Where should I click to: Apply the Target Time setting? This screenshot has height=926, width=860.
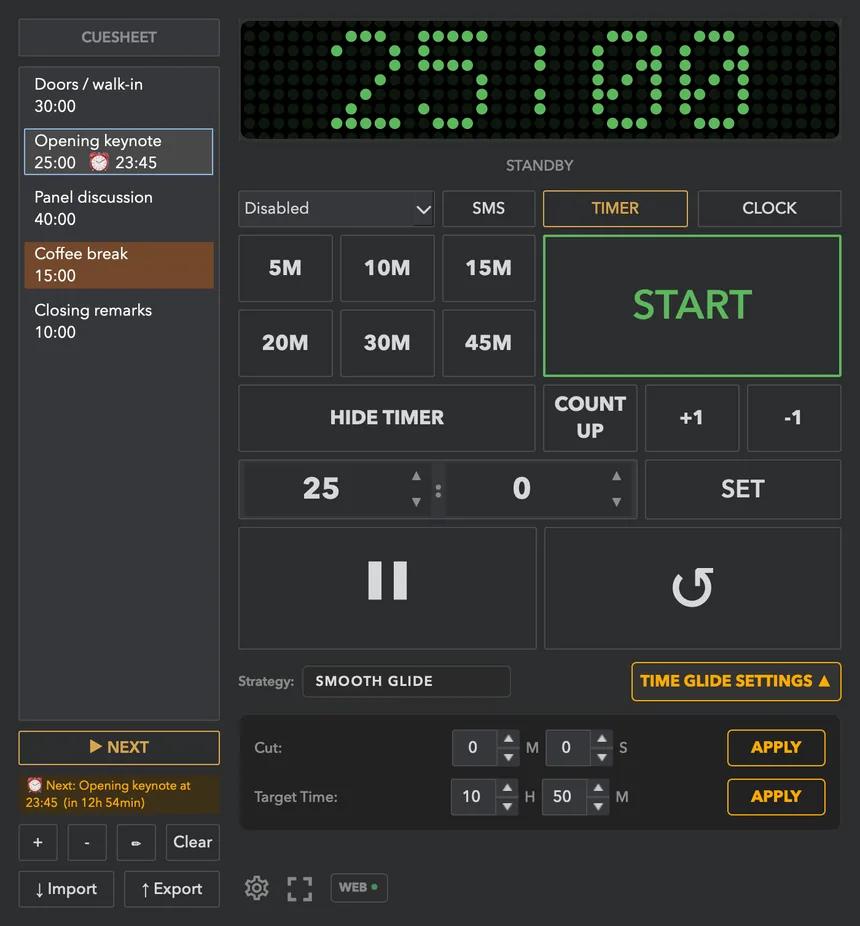776,797
